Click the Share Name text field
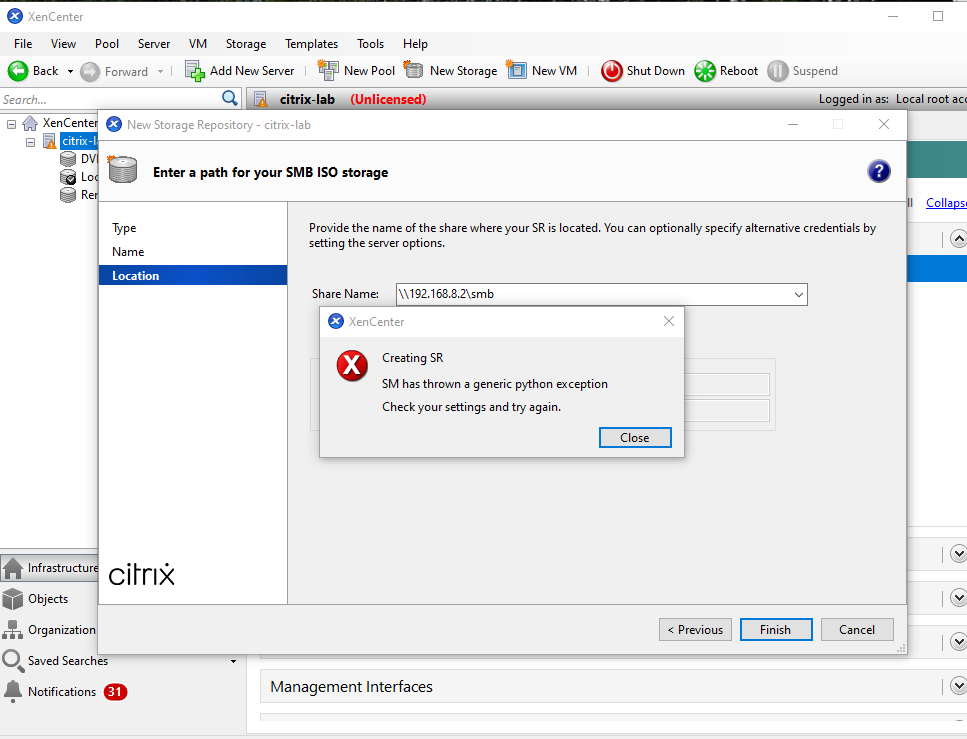The image size is (967, 739). 593,294
